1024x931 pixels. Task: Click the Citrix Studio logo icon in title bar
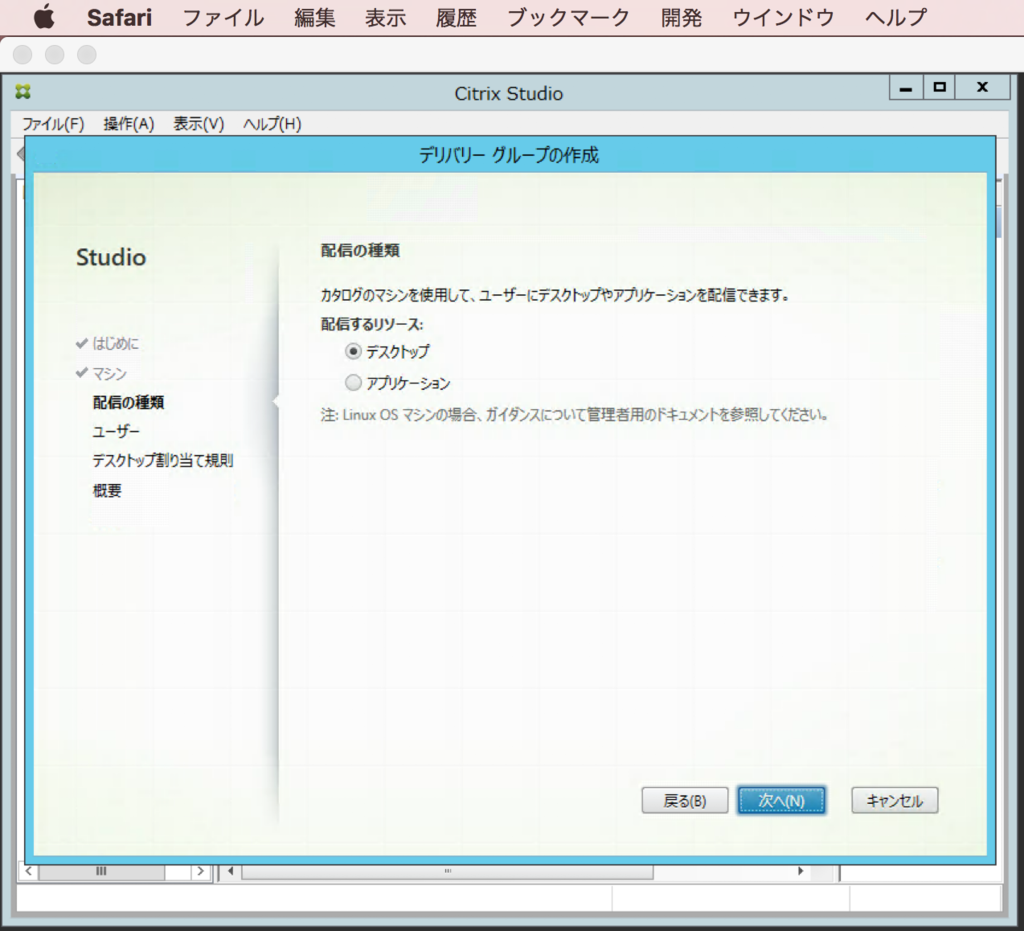click(23, 92)
